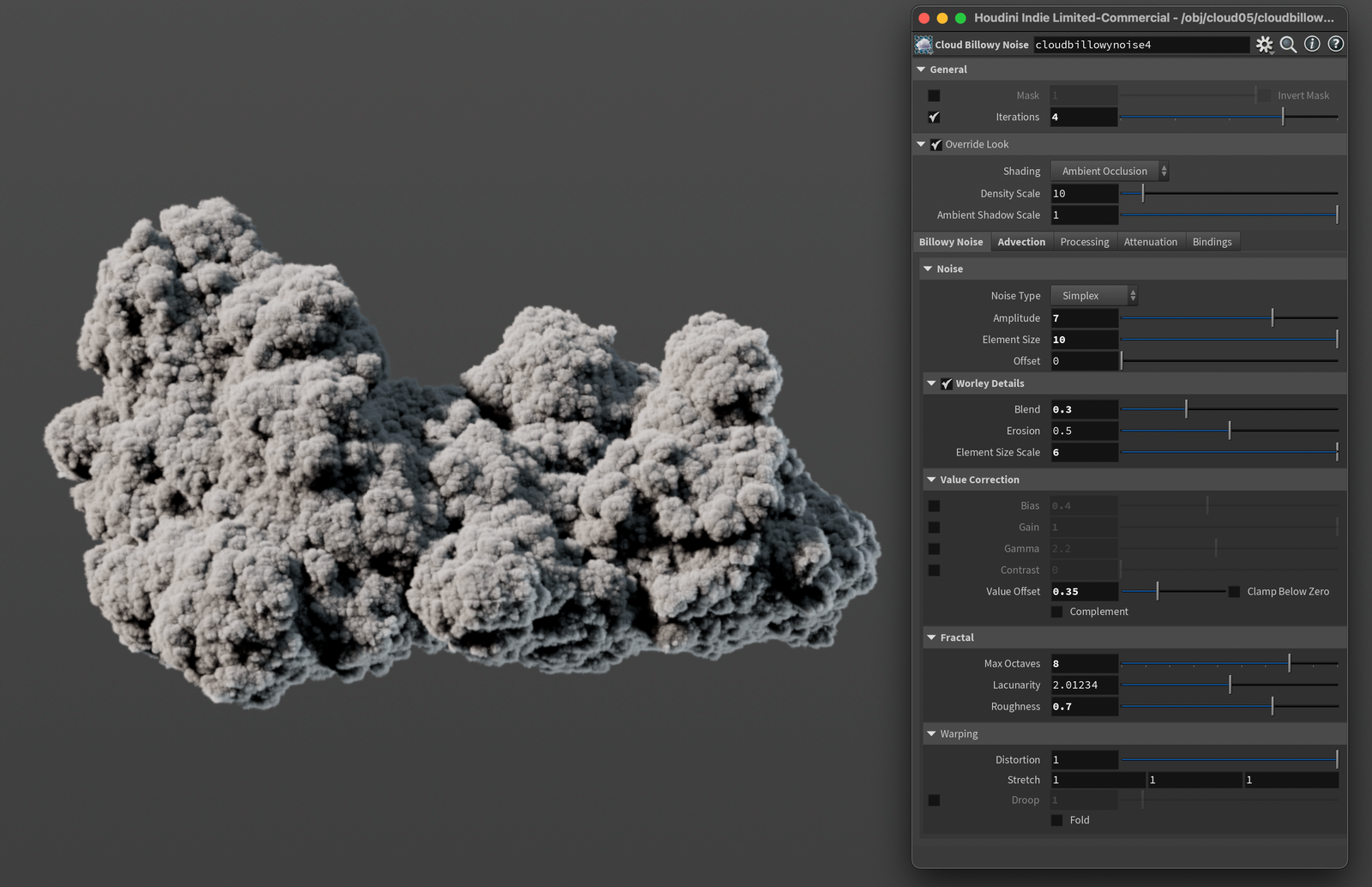Click the Cloud Billowy Noise node icon
Viewport: 1372px width, 887px height.
pyautogui.click(x=924, y=44)
